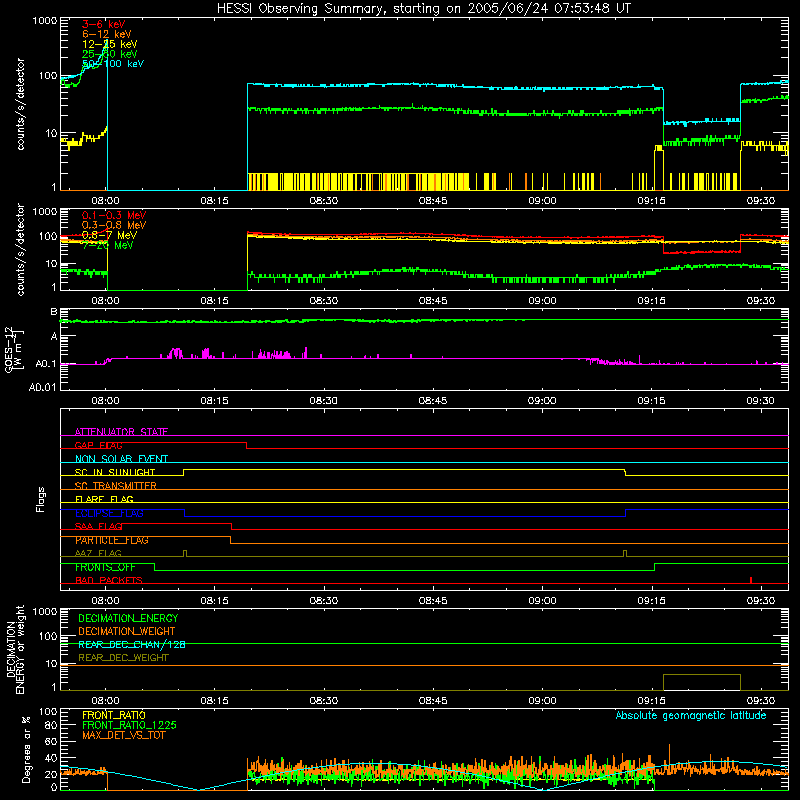The image size is (800, 800).
Task: Select the DECIMATION_ENERGY legend label
Action: 128,618
